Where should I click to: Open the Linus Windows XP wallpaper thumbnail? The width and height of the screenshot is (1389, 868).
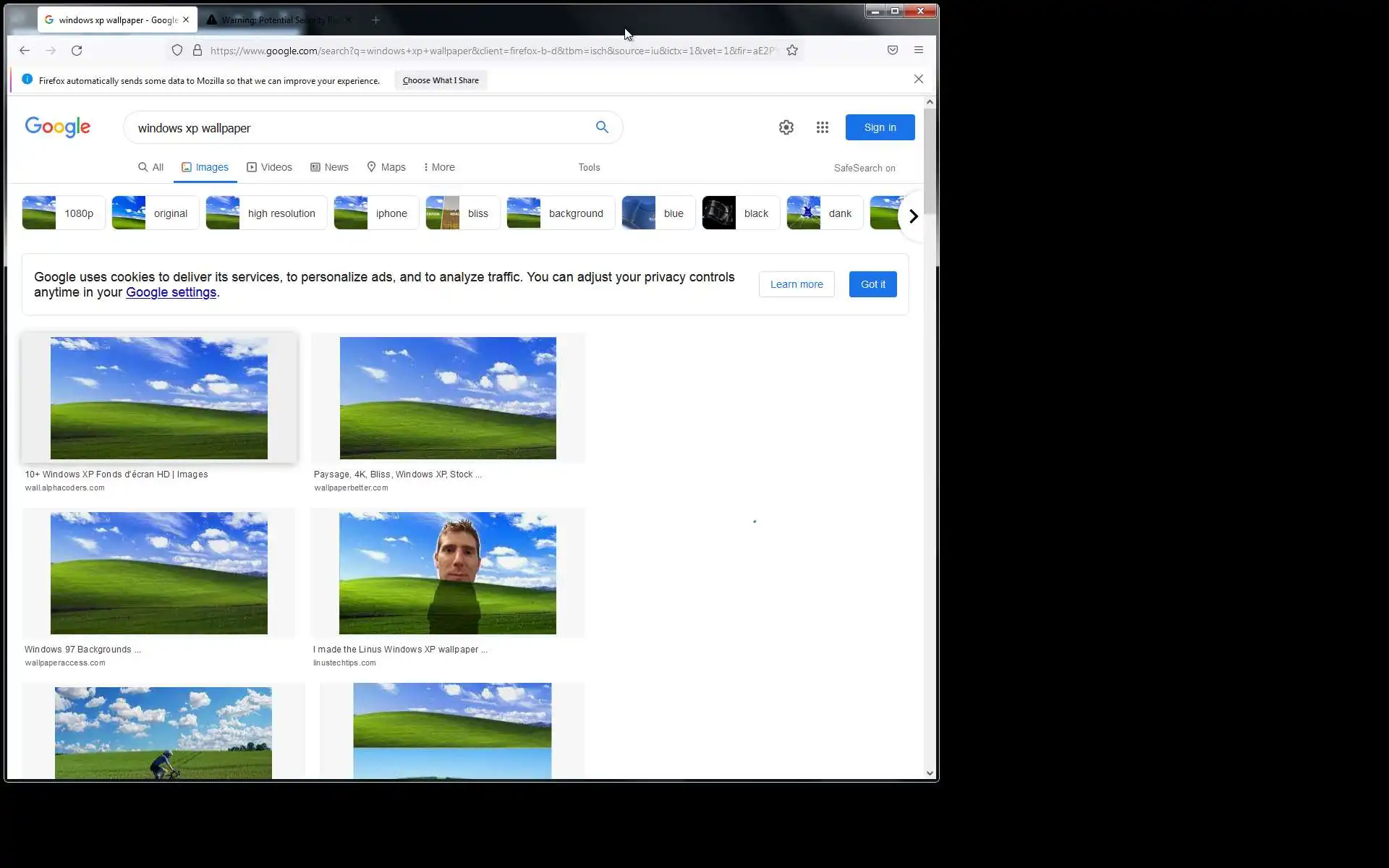click(x=447, y=573)
